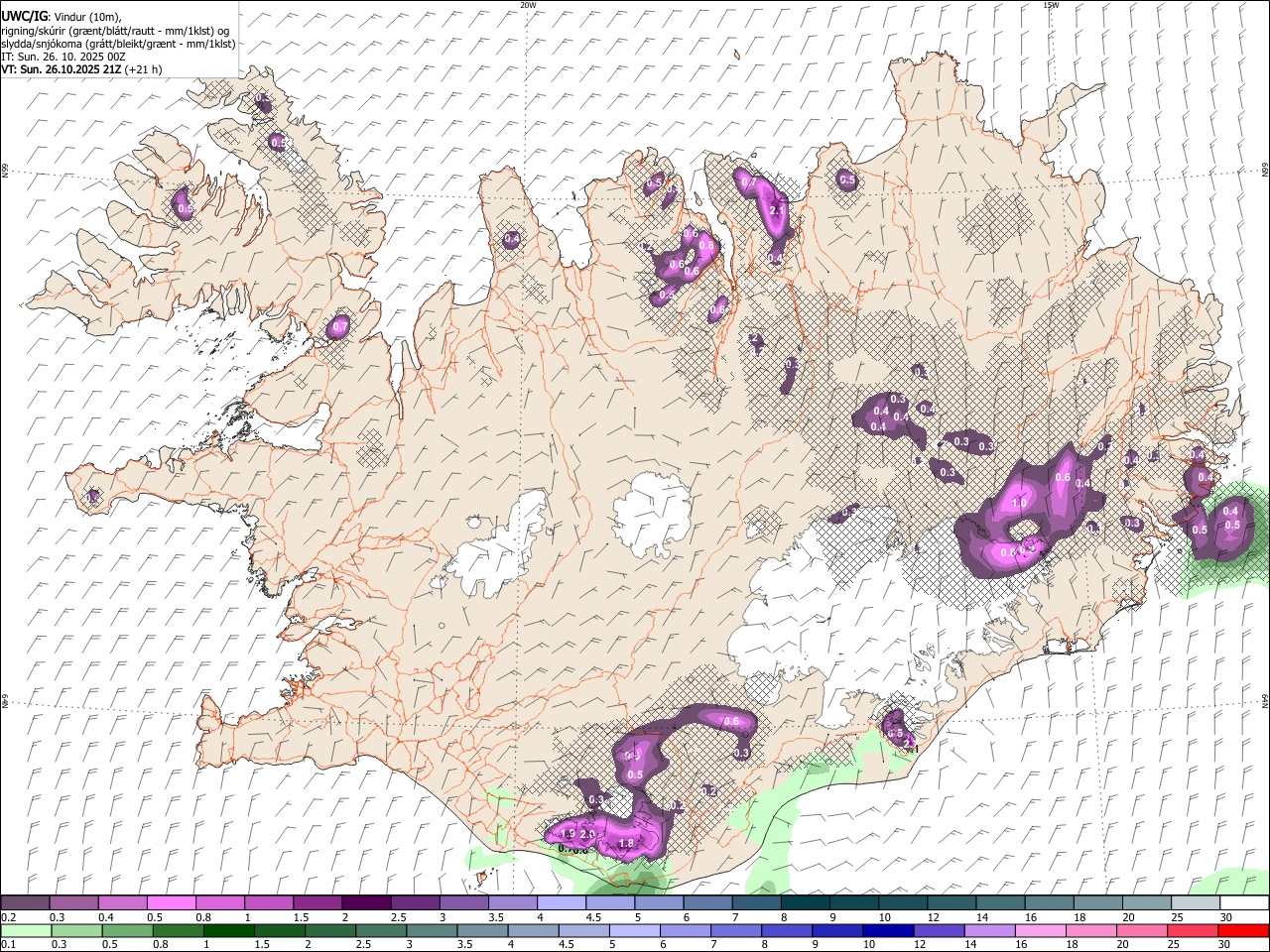Click the '0.1' label starting the lower legend
1270x952 pixels.
(8, 945)
